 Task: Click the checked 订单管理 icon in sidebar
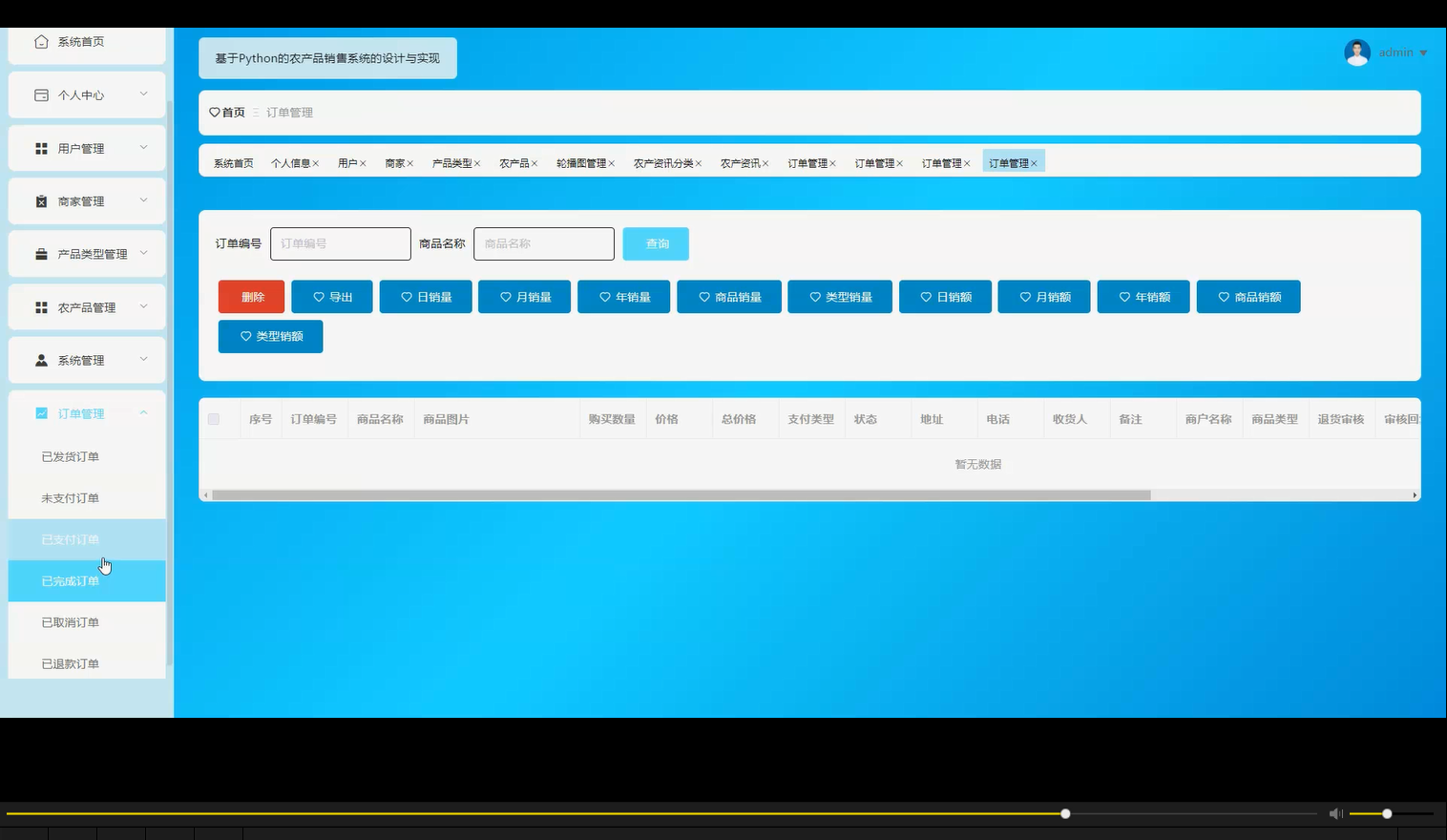click(41, 412)
